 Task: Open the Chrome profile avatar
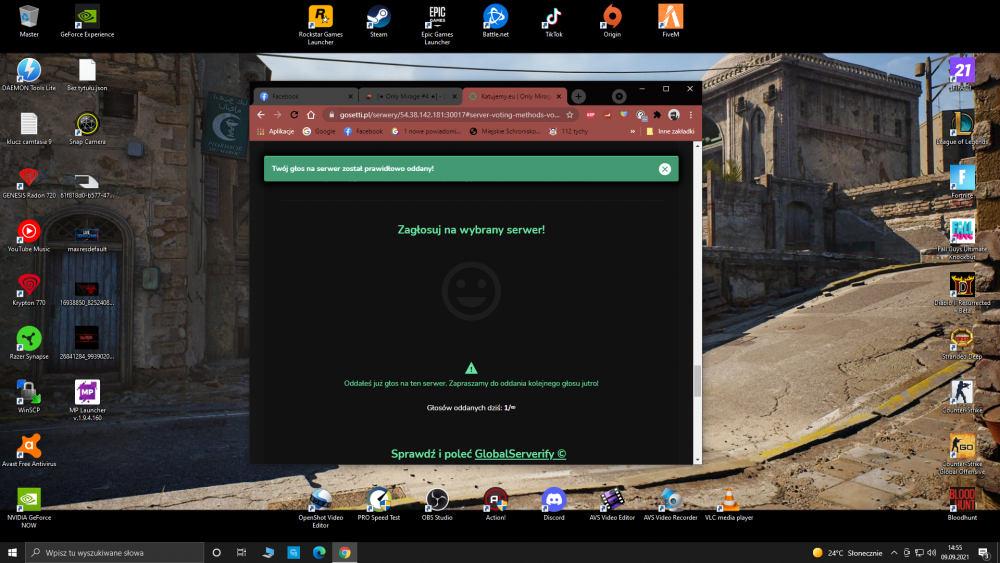pyautogui.click(x=673, y=115)
